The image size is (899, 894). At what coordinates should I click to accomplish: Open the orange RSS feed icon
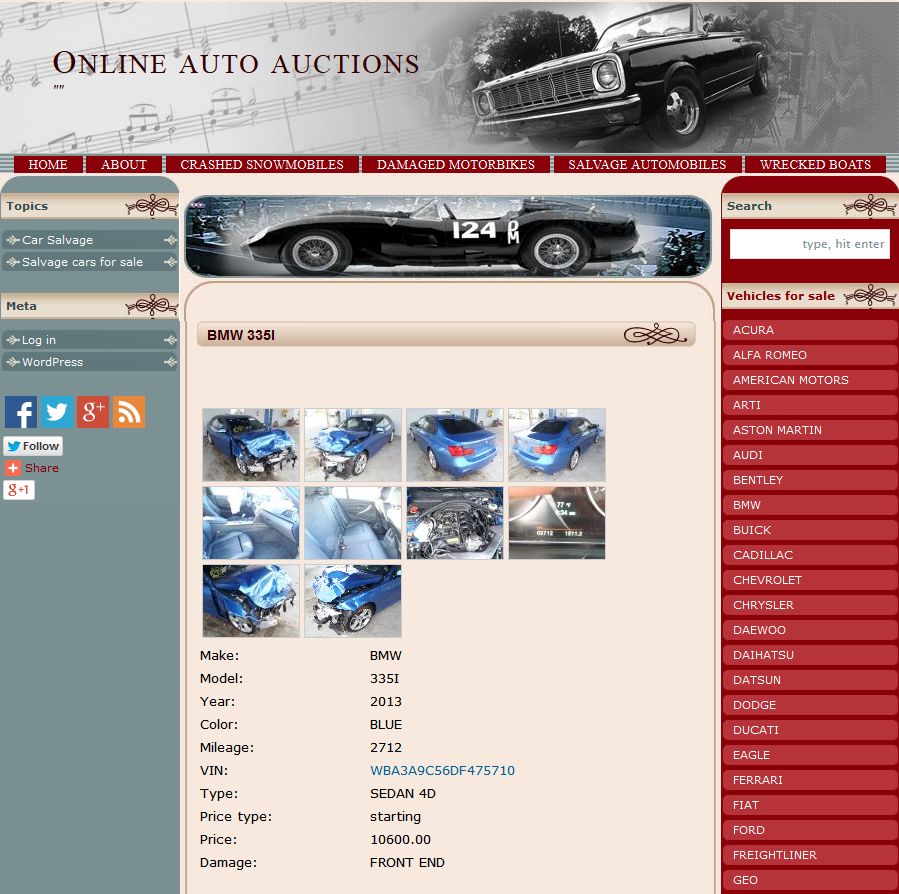(x=129, y=412)
